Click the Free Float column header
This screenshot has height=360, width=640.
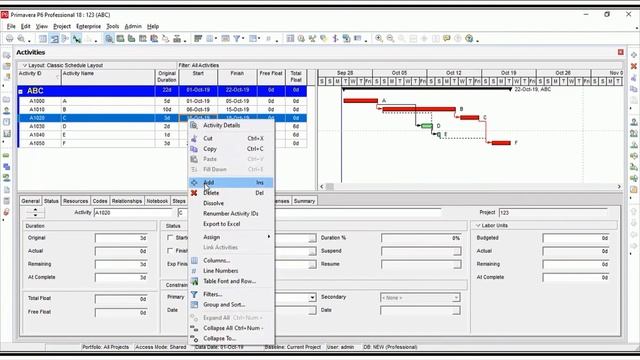pyautogui.click(x=271, y=77)
